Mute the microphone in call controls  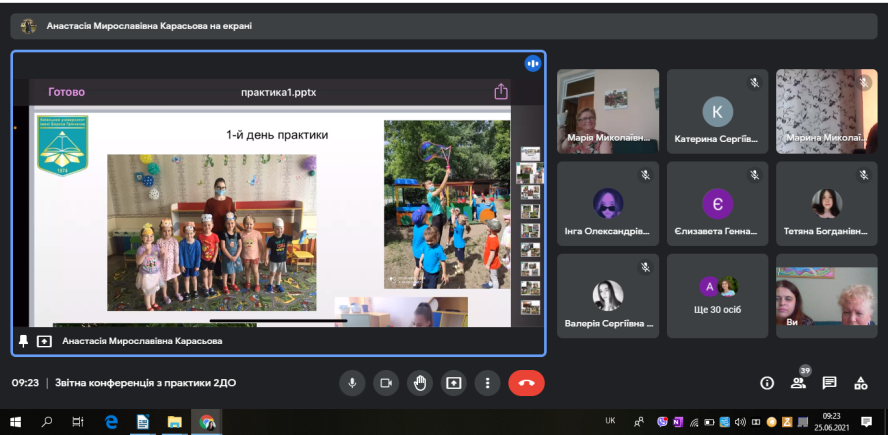coord(351,382)
